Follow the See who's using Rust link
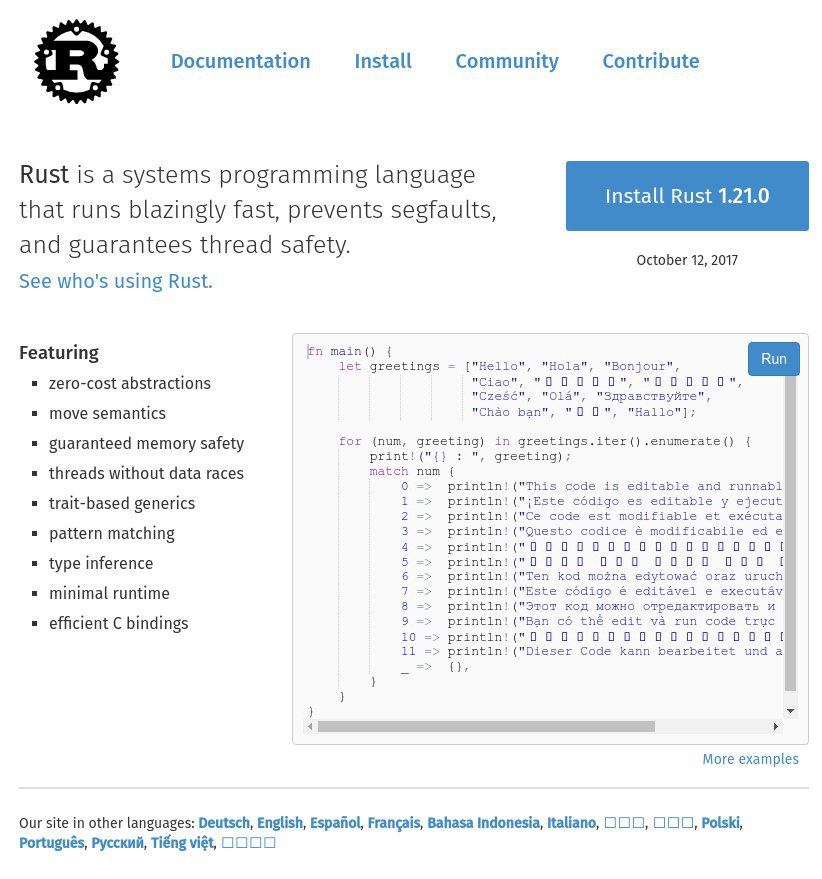Image resolution: width=822 pixels, height=879 pixels. coord(116,281)
